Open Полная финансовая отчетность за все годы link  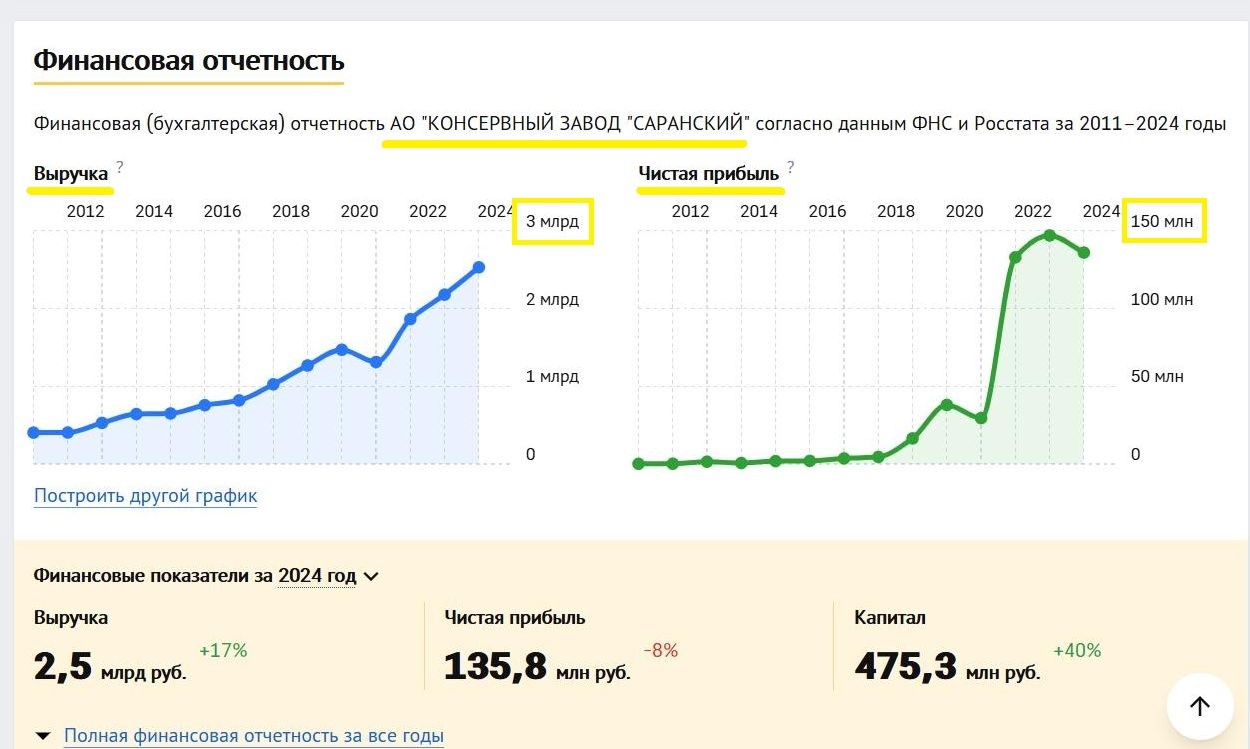click(253, 736)
